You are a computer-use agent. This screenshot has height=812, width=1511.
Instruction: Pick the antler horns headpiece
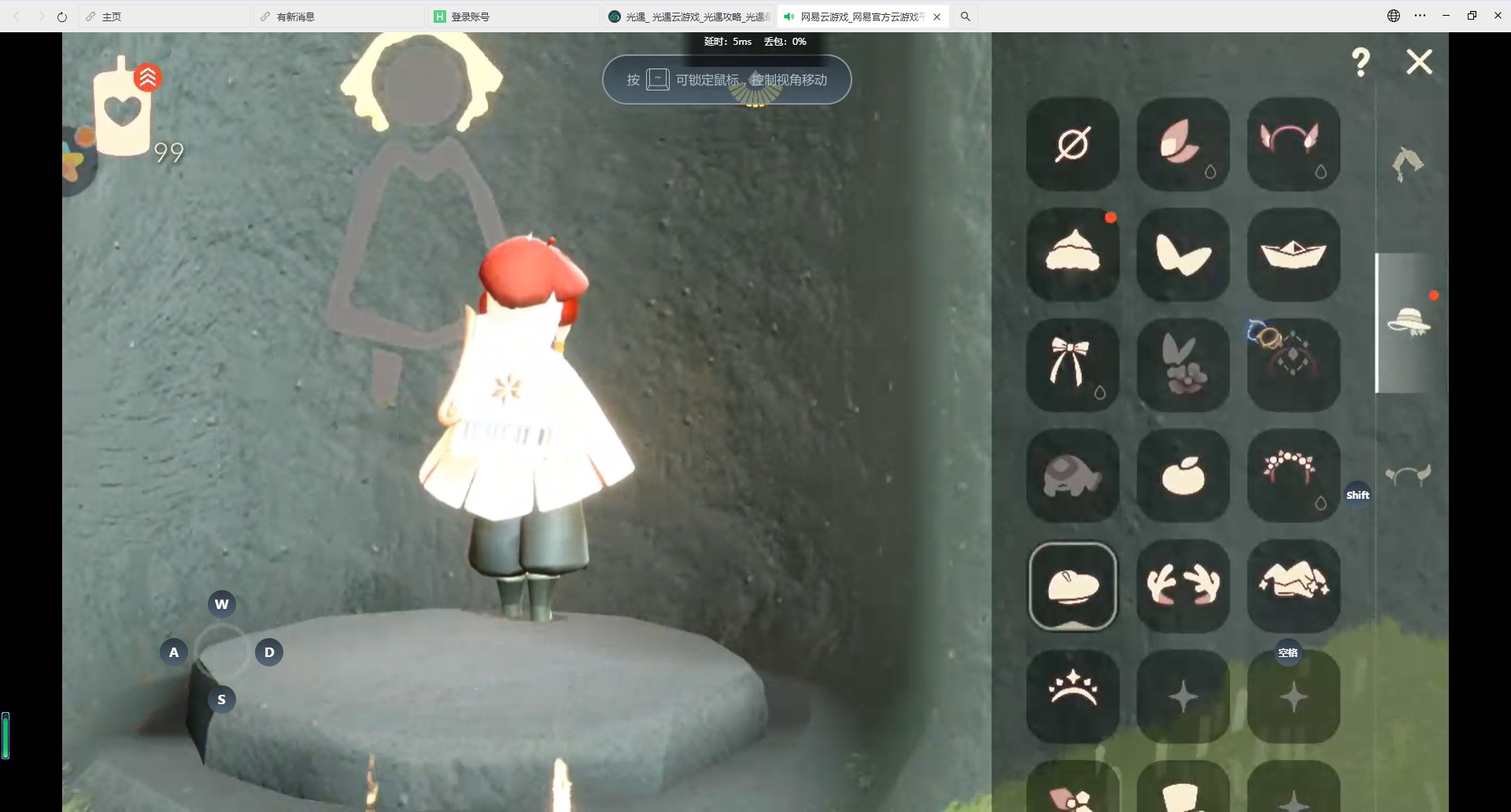(x=1183, y=585)
